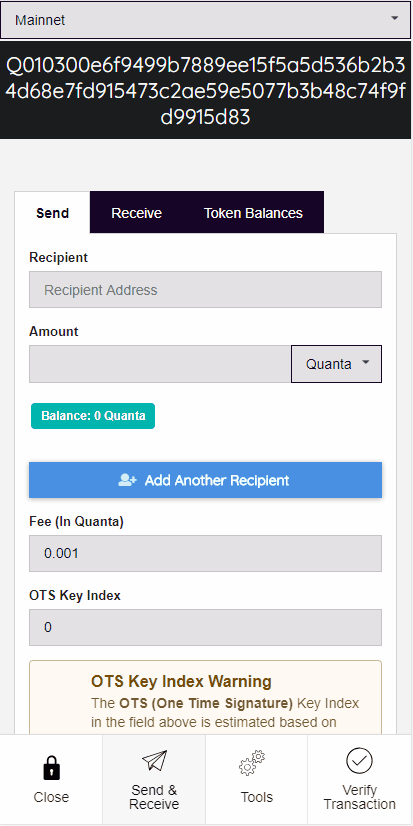413x826 pixels.
Task: Click the padlock Close wallet icon
Action: coord(51,770)
